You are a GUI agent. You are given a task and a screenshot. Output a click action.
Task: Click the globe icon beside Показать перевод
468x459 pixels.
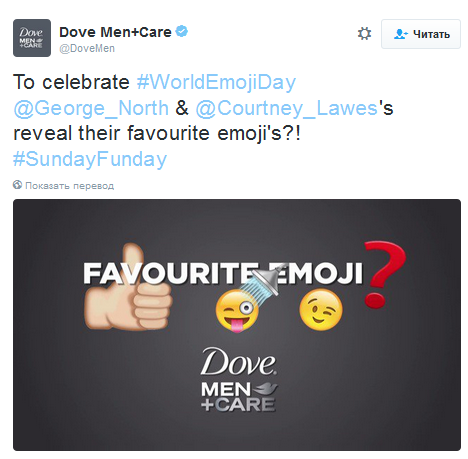pyautogui.click(x=18, y=185)
